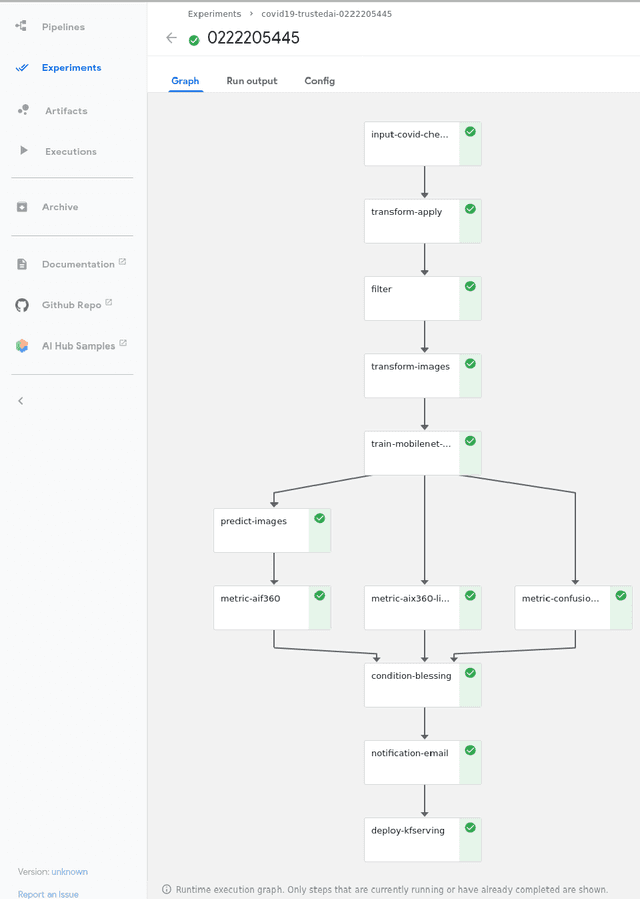This screenshot has width=640, height=899.
Task: Select the Graph tab
Action: pyautogui.click(x=185, y=81)
